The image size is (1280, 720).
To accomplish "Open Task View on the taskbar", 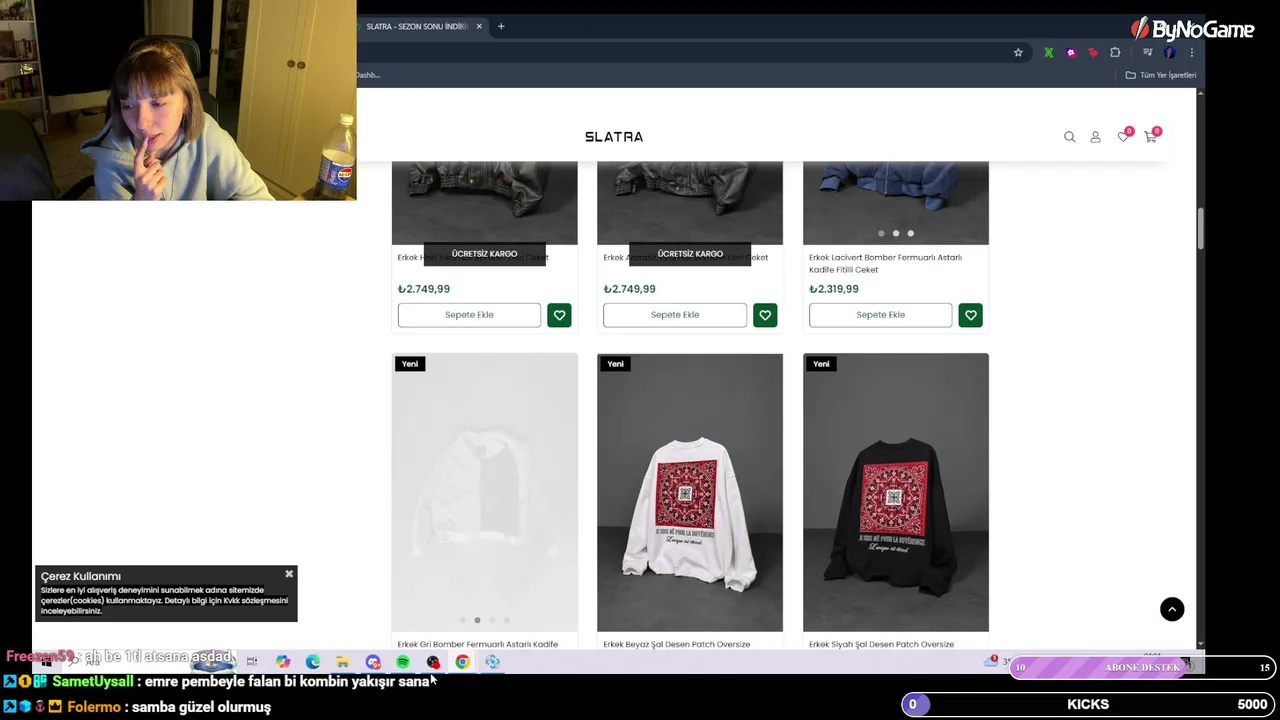I will point(252,662).
